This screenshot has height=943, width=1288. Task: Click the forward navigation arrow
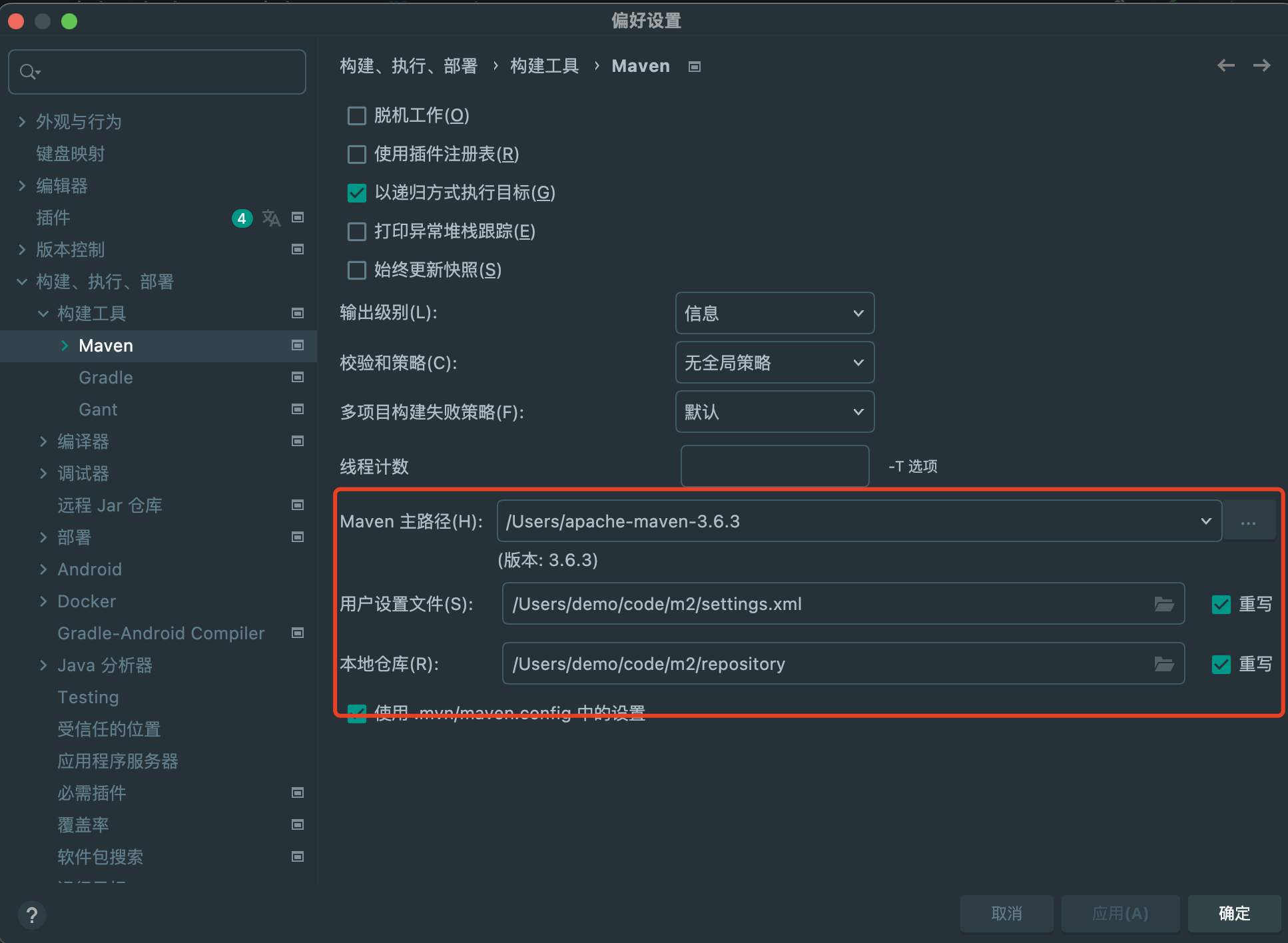click(1261, 65)
